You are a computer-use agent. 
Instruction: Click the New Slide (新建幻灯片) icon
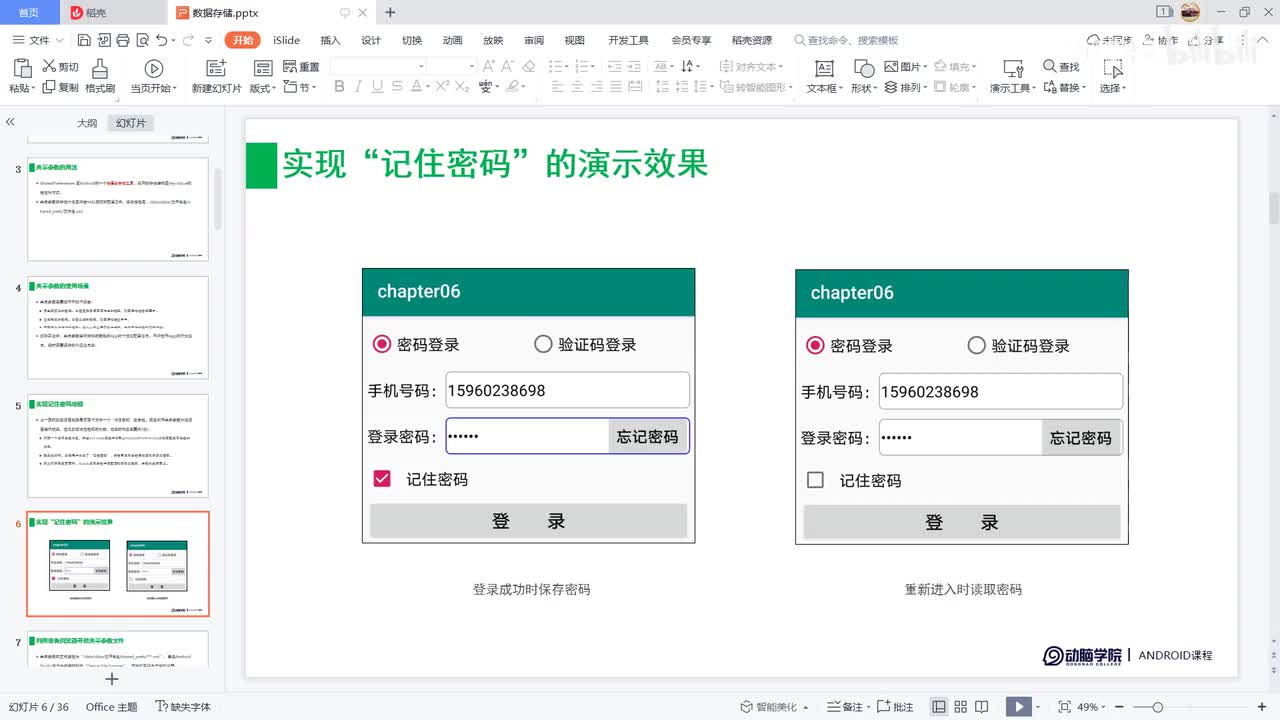(x=216, y=68)
